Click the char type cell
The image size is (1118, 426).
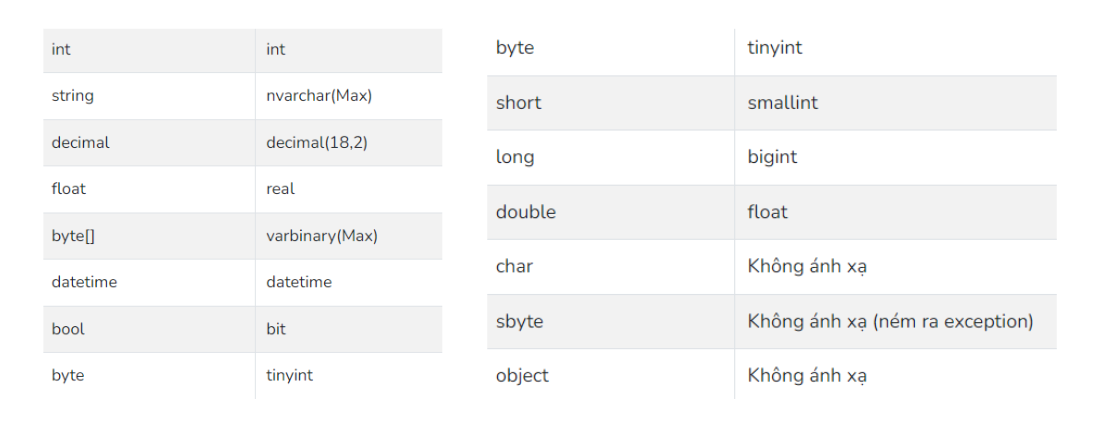coord(514,267)
